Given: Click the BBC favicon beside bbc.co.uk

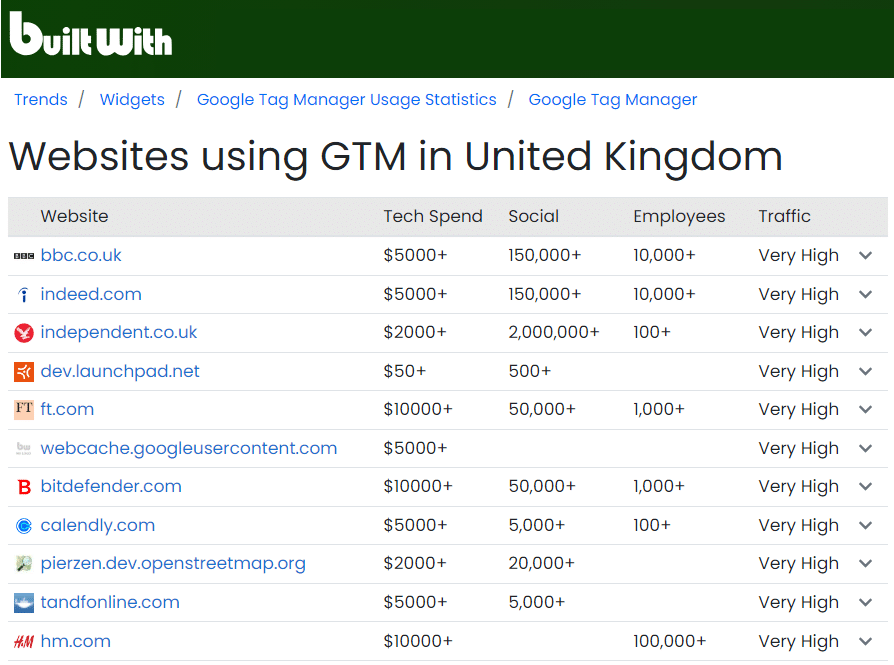Looking at the screenshot, I should point(24,256).
